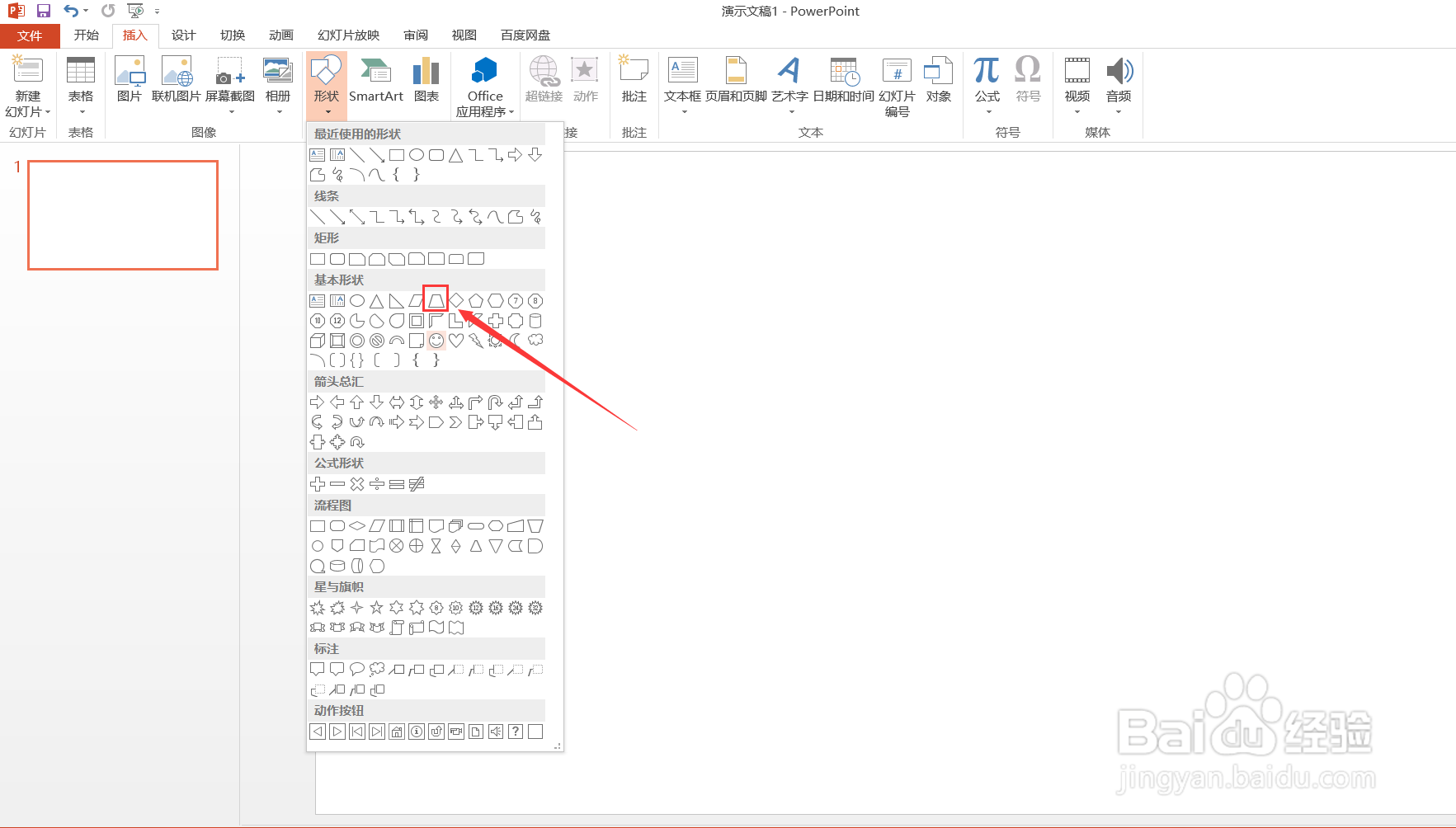Image resolution: width=1456 pixels, height=828 pixels.
Task: Insert slide number
Action: 897,87
